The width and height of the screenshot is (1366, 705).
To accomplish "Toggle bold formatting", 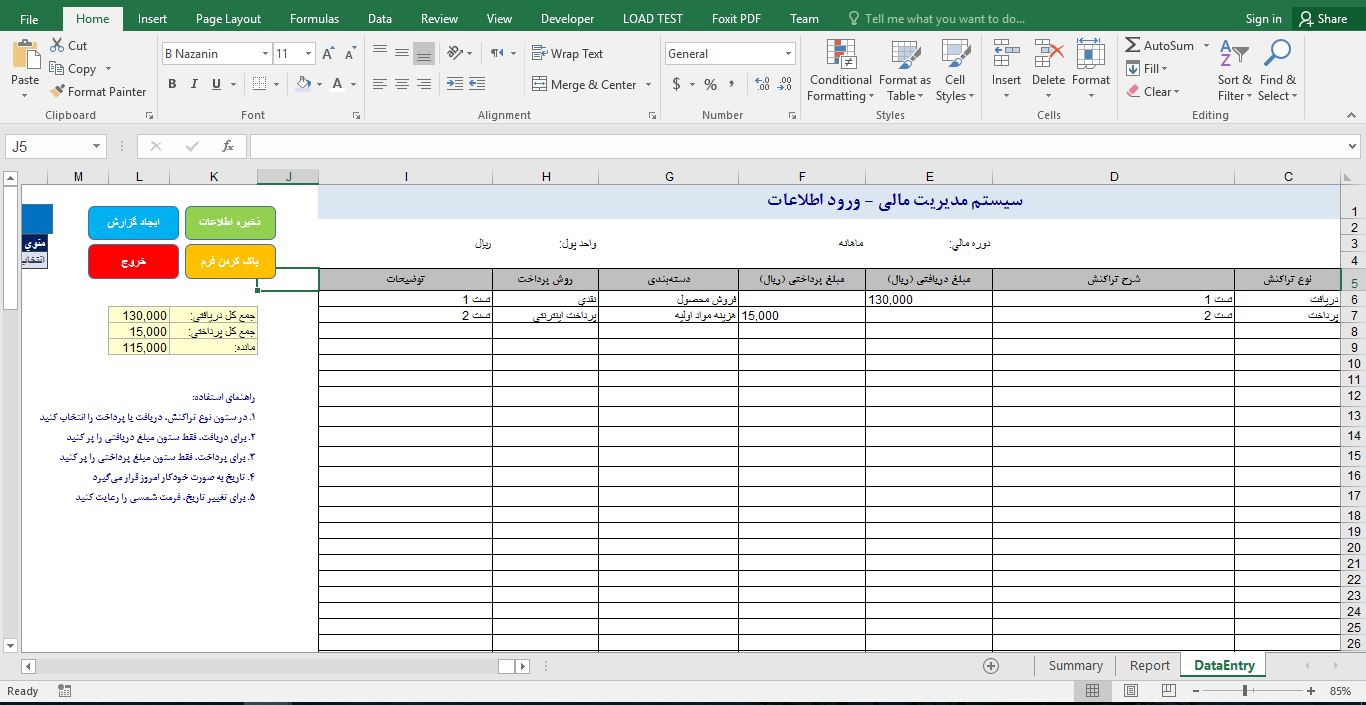I will (x=172, y=84).
